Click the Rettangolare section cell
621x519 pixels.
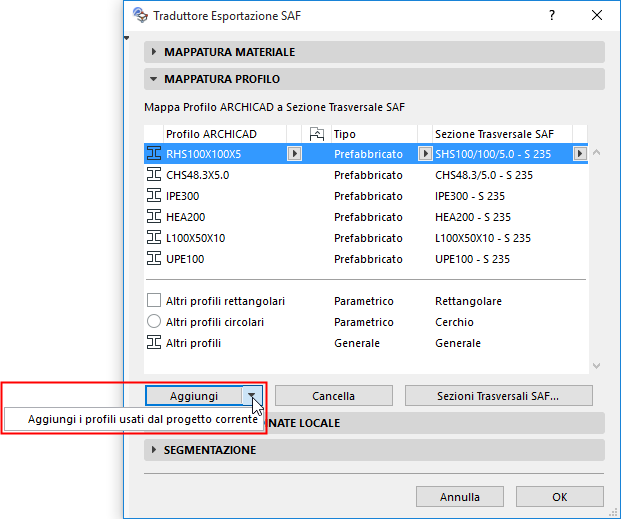pos(468,301)
